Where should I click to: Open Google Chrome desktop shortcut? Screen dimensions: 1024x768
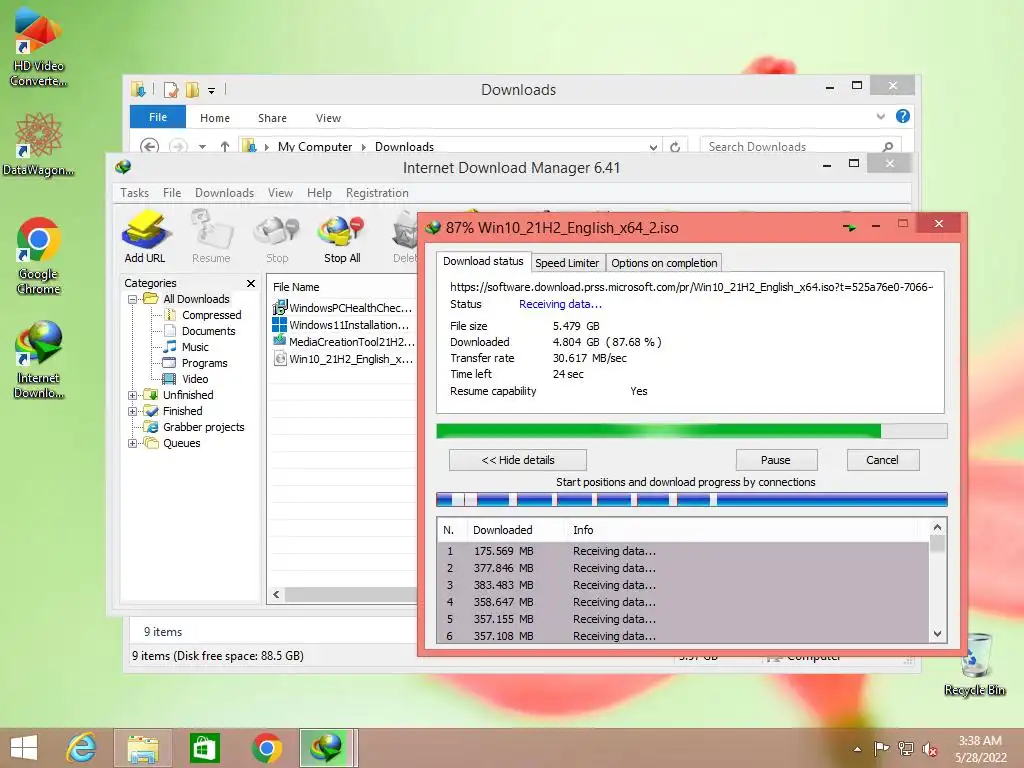39,256
